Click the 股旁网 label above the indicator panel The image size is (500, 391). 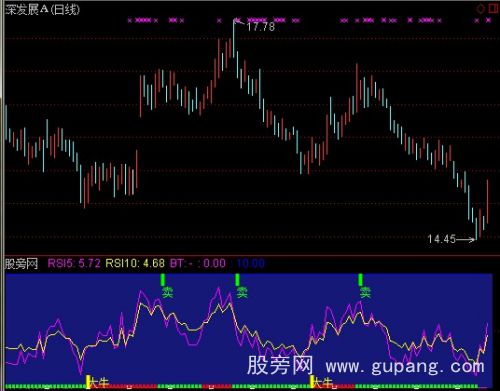tap(21, 264)
